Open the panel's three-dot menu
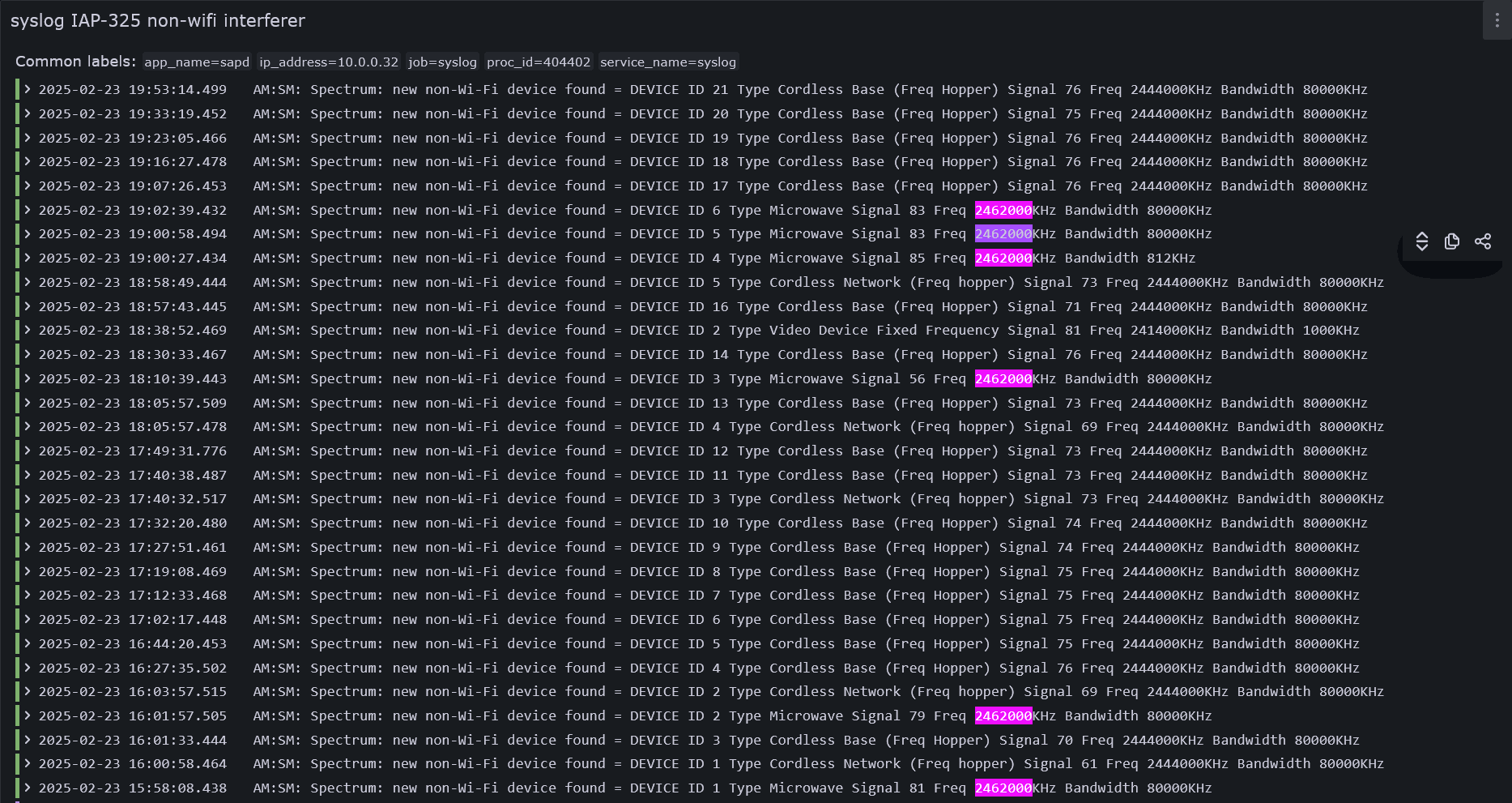This screenshot has height=803, width=1512. pos(1497,21)
